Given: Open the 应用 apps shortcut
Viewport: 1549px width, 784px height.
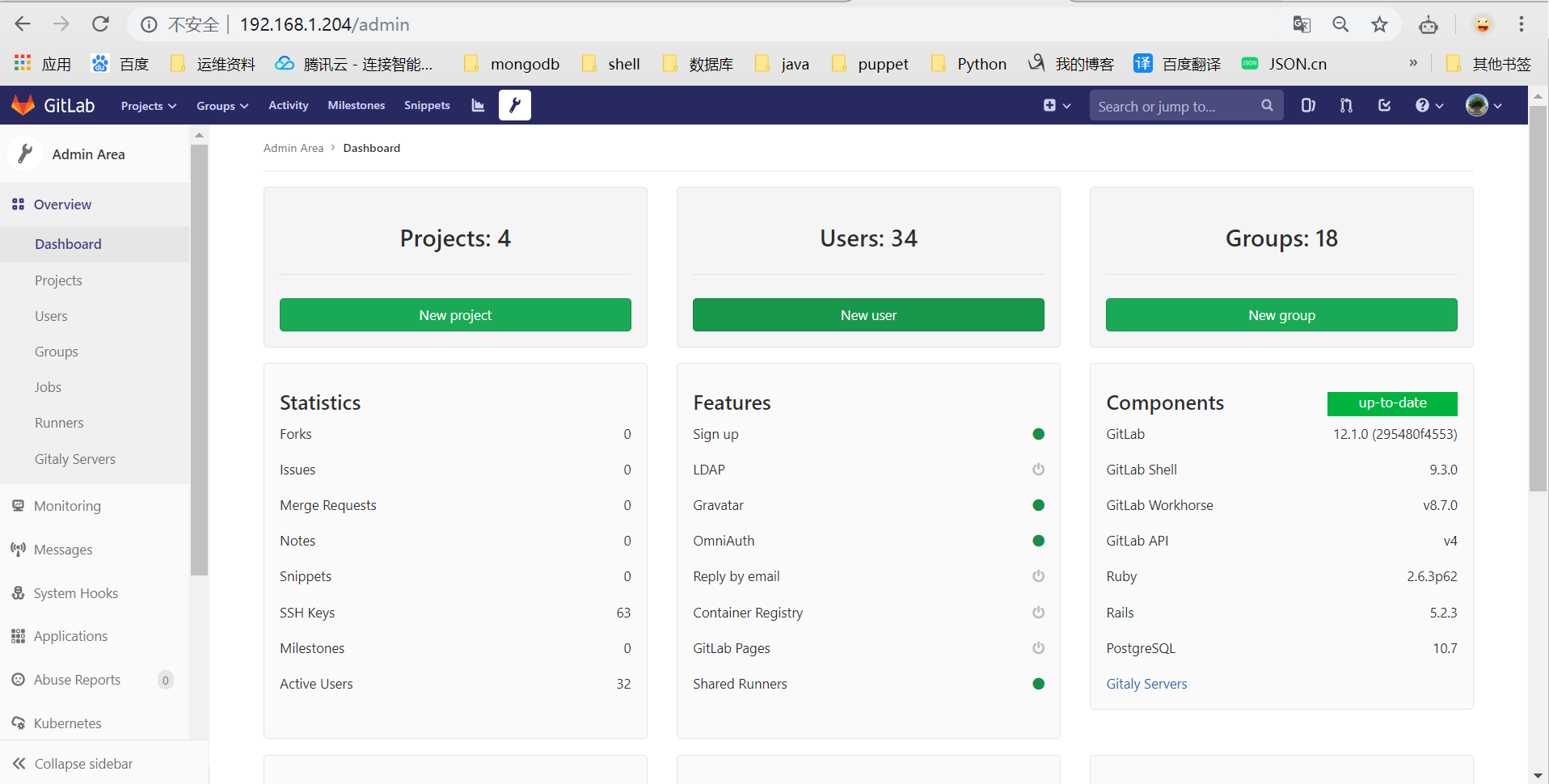Looking at the screenshot, I should pos(43,64).
